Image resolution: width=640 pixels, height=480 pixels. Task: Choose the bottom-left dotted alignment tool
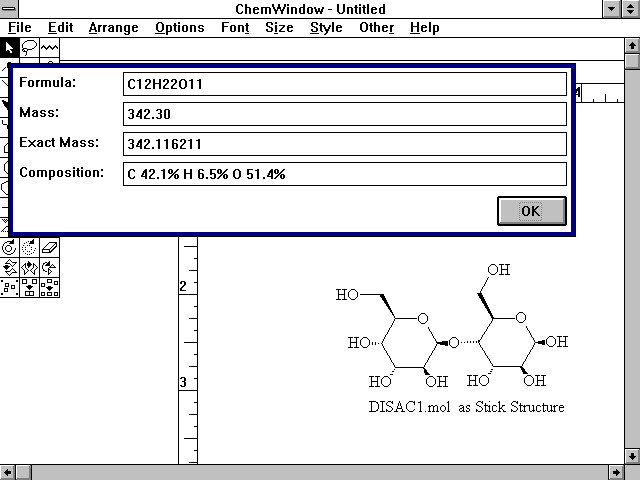tap(10, 288)
